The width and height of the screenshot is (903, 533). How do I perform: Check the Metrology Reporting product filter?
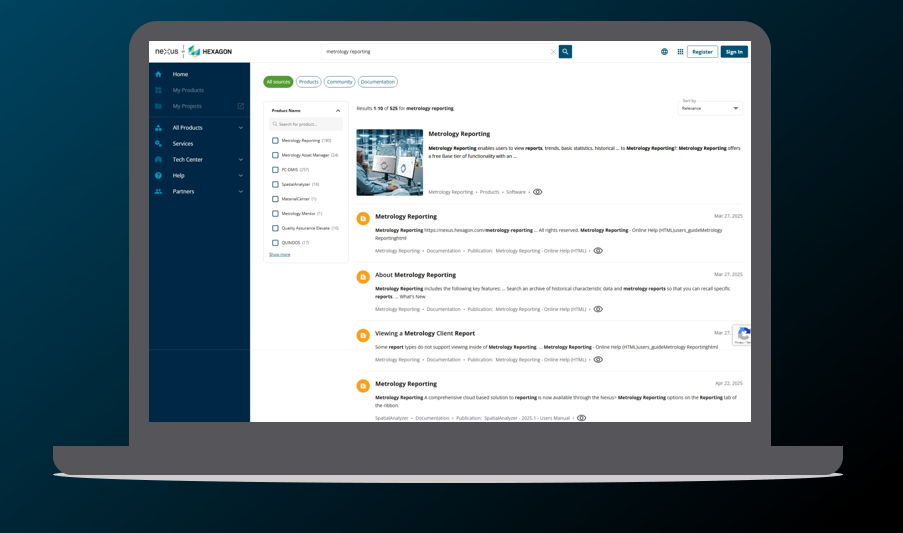click(x=275, y=140)
